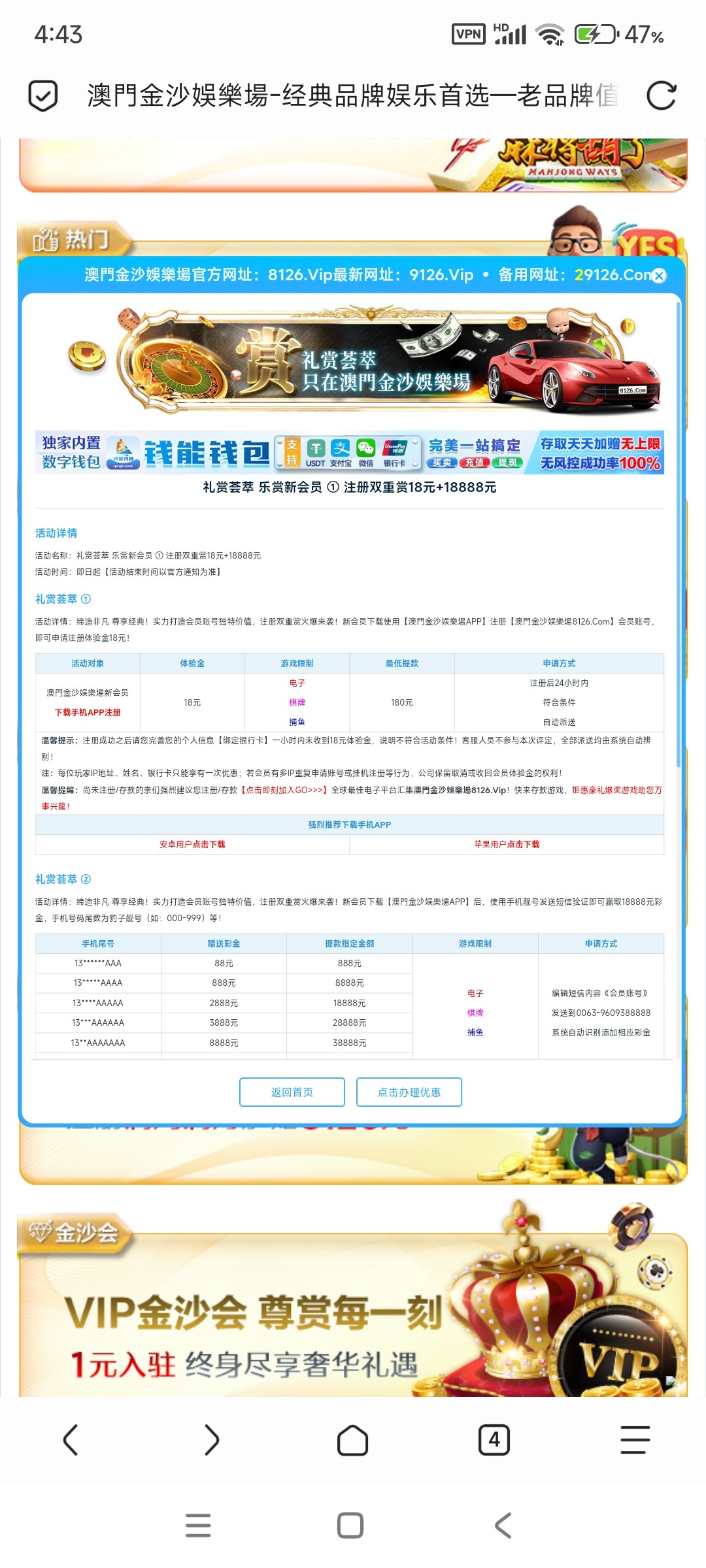The height and width of the screenshot is (1568, 706).
Task: Tap the Android system back button
Action: click(x=503, y=1526)
